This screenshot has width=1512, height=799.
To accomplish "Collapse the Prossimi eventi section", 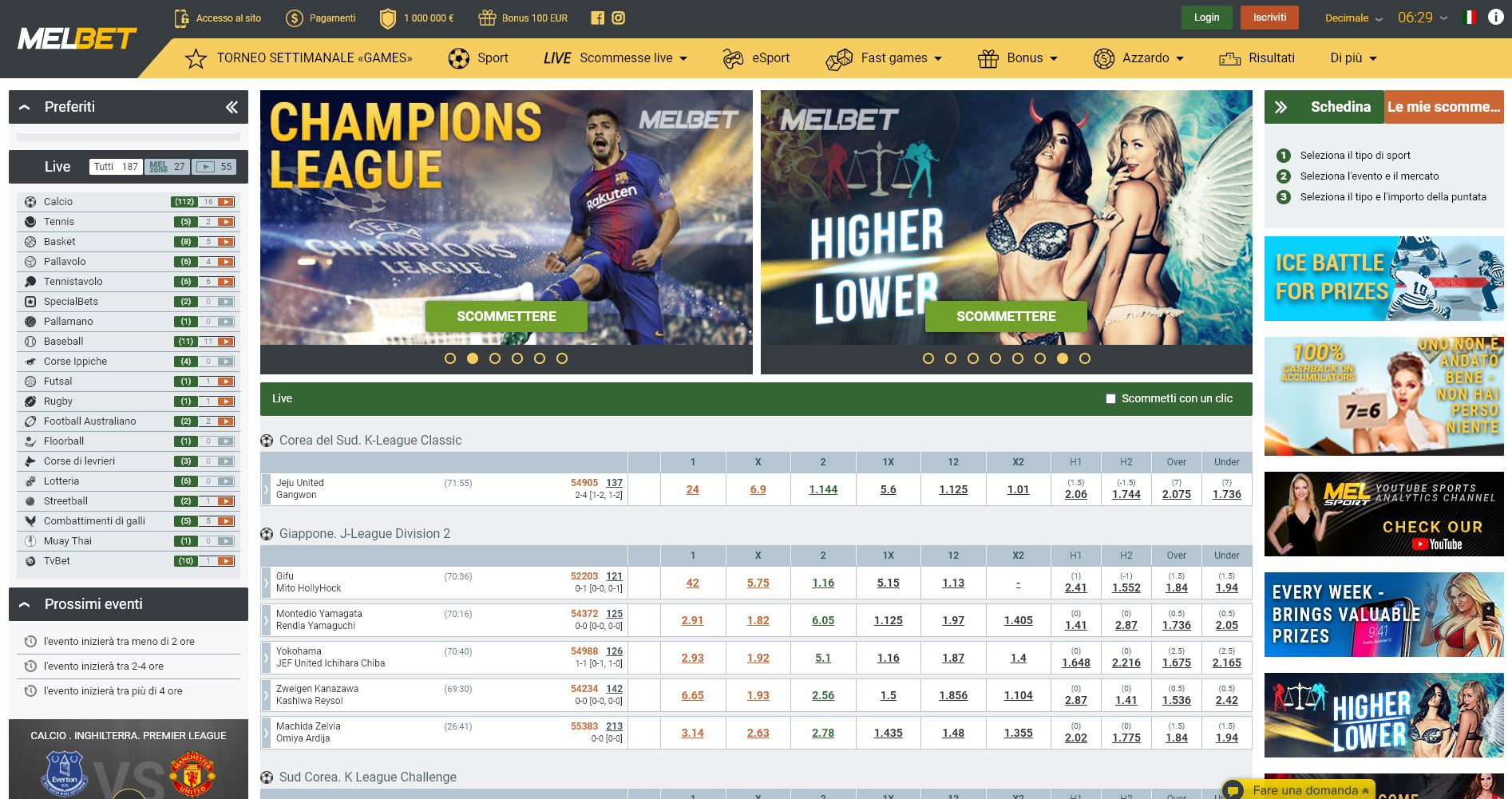I will coord(25,604).
